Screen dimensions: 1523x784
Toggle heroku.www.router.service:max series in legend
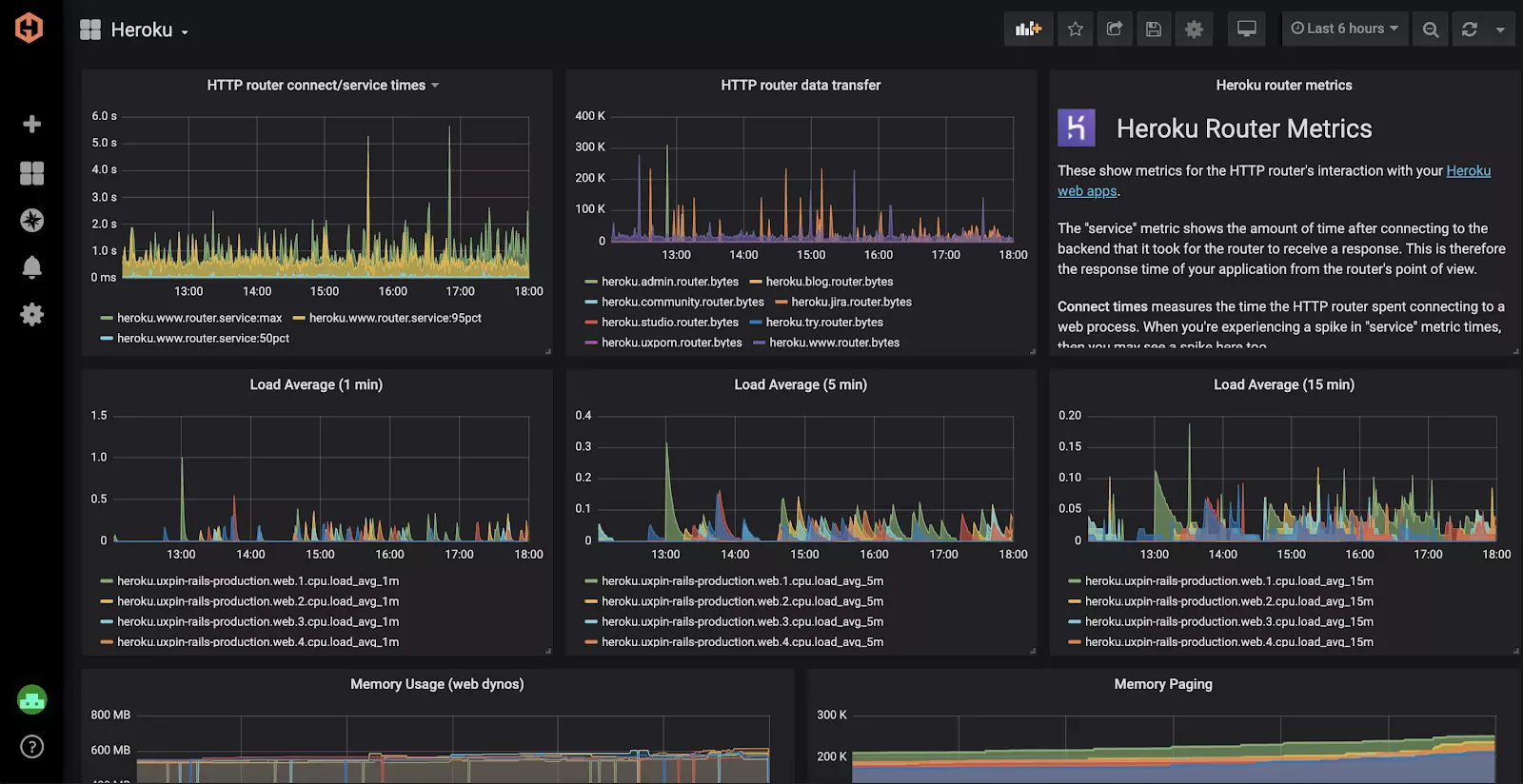pyautogui.click(x=199, y=318)
